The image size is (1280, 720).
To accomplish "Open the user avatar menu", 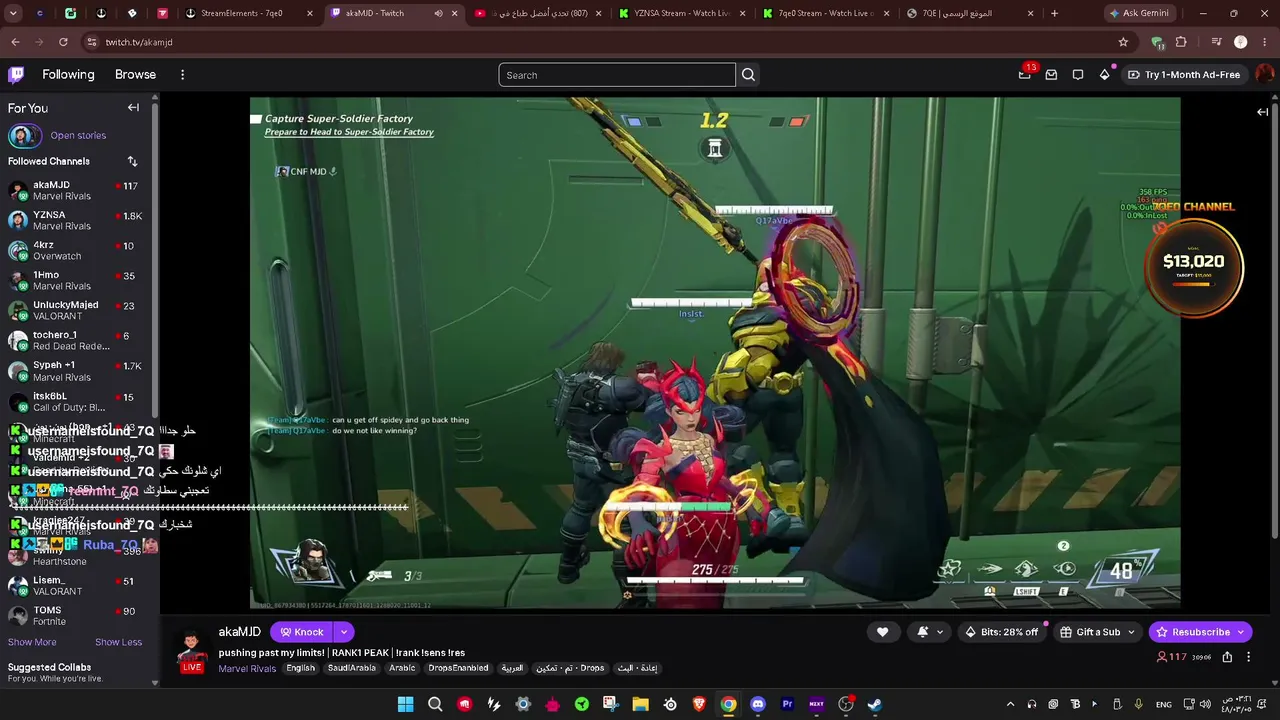I will pyautogui.click(x=1264, y=75).
